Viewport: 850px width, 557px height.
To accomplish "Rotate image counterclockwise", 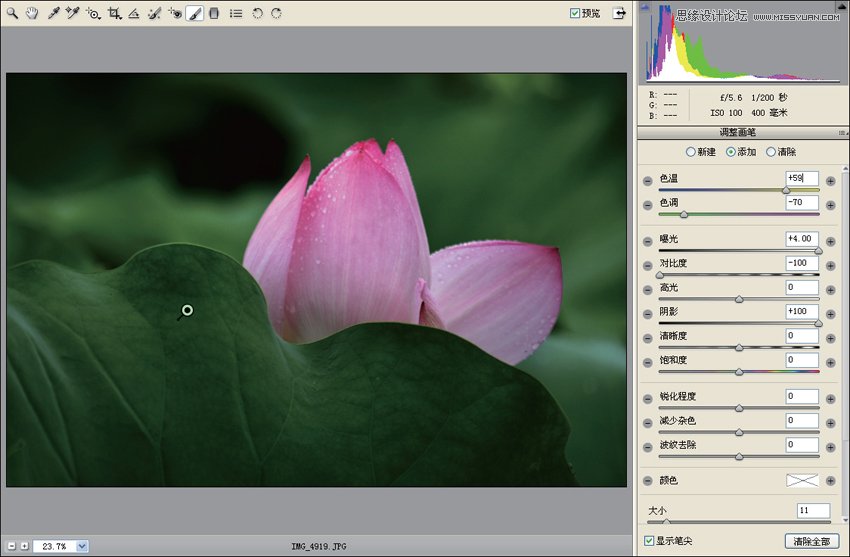I will [x=257, y=13].
